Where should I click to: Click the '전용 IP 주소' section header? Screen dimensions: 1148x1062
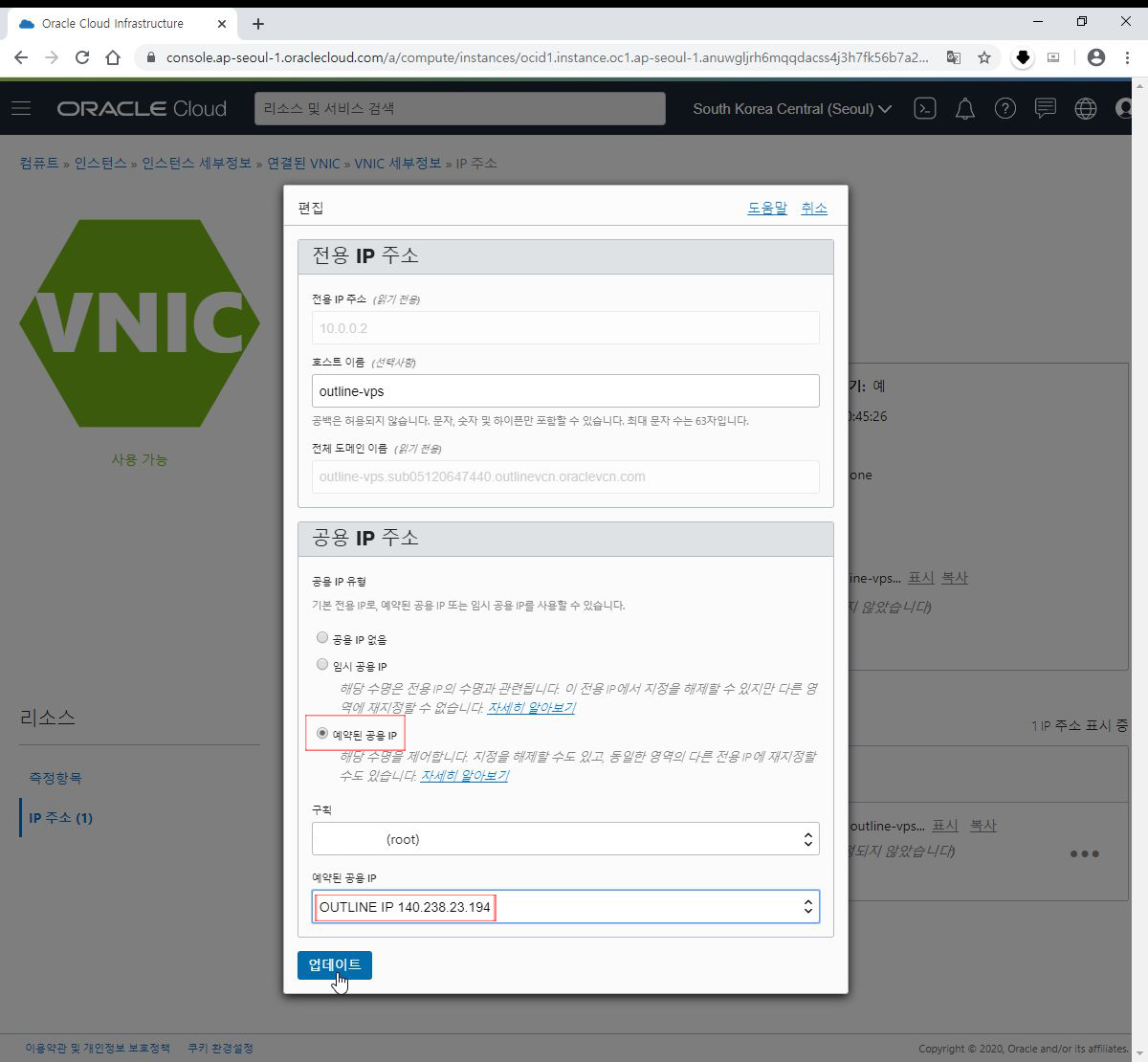coord(565,255)
